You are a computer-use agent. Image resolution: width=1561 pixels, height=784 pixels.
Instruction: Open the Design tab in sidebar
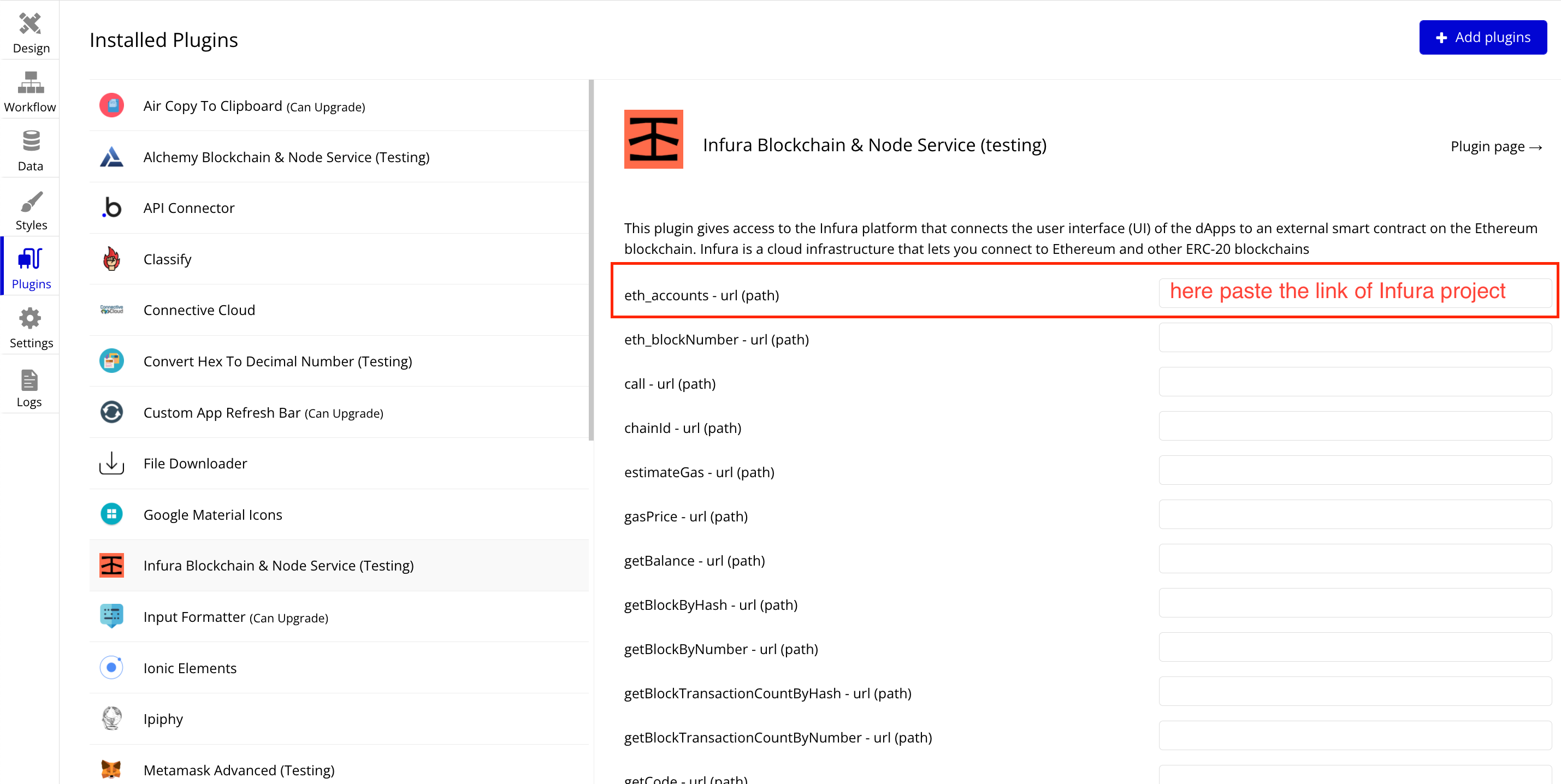point(30,32)
